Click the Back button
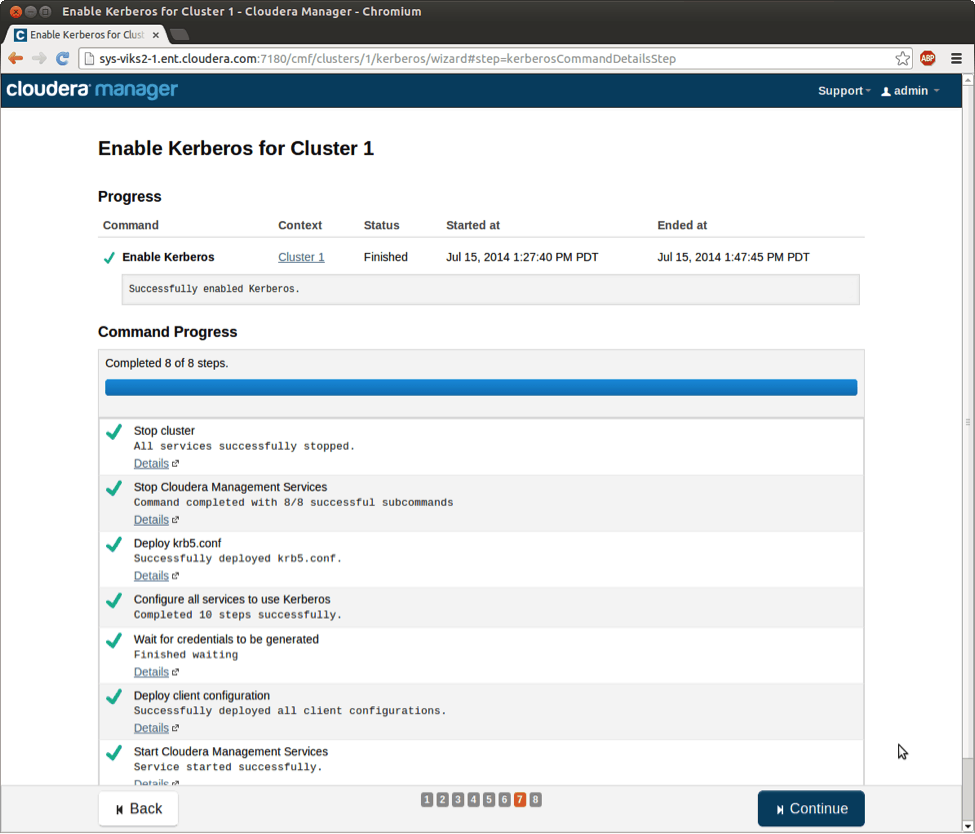 [138, 809]
